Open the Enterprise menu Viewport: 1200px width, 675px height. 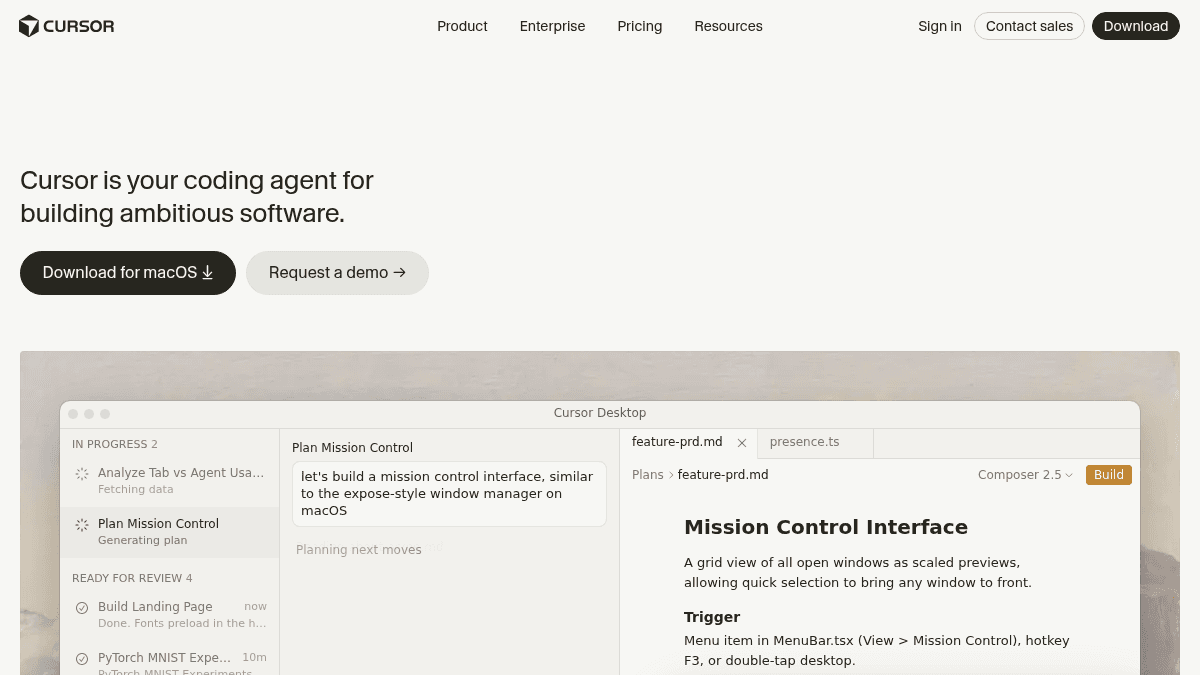(552, 26)
